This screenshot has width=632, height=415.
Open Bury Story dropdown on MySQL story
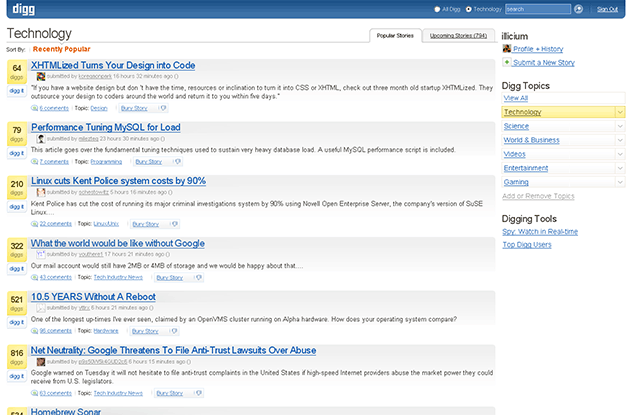coord(178,162)
